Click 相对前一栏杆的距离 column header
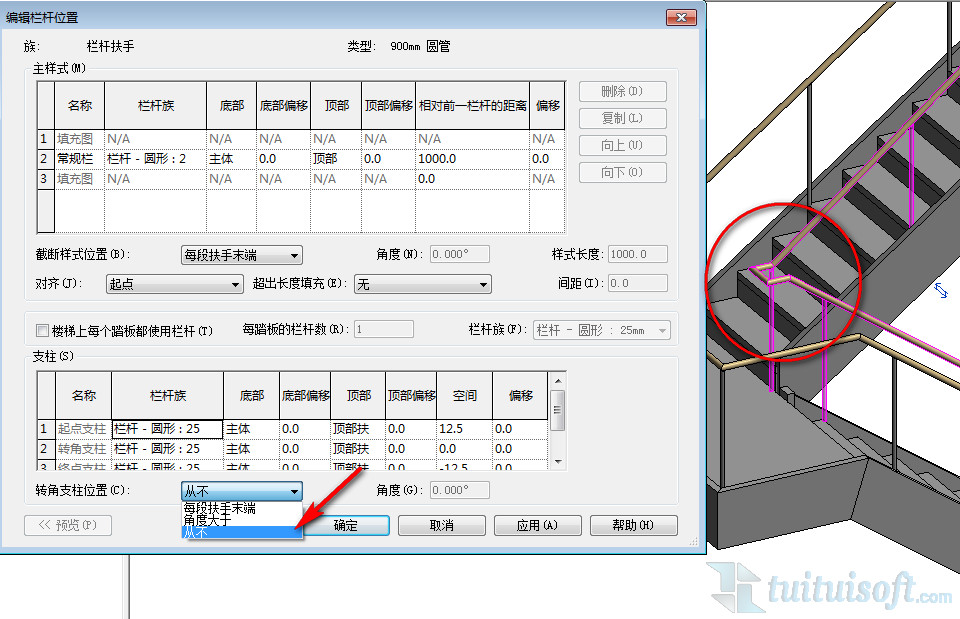The image size is (960, 619). click(x=472, y=106)
